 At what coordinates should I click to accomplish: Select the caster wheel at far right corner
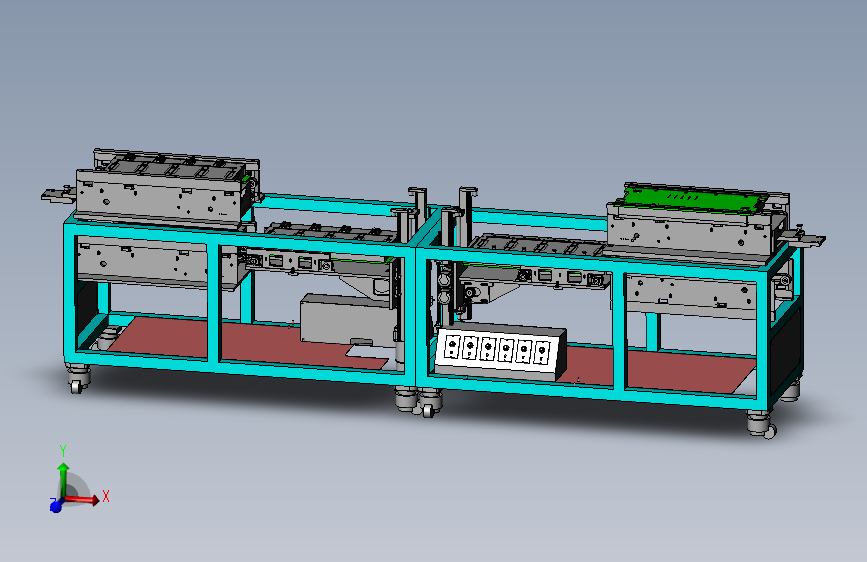(762, 424)
